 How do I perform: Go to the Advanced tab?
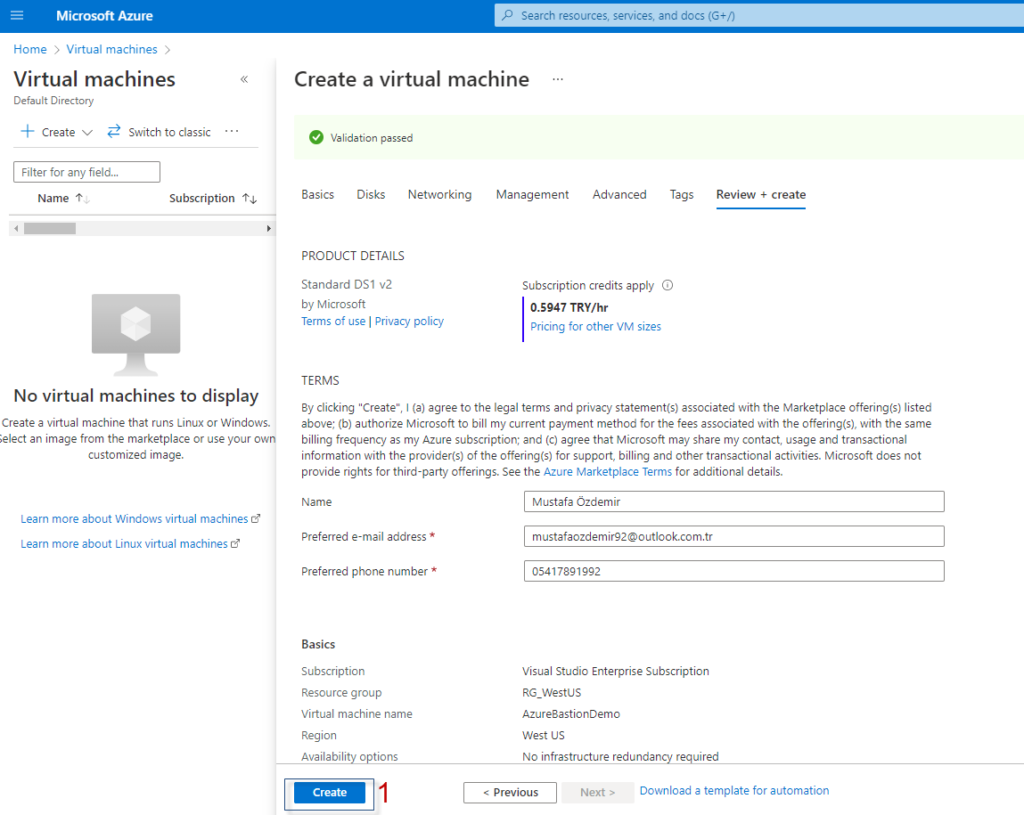[x=619, y=195]
